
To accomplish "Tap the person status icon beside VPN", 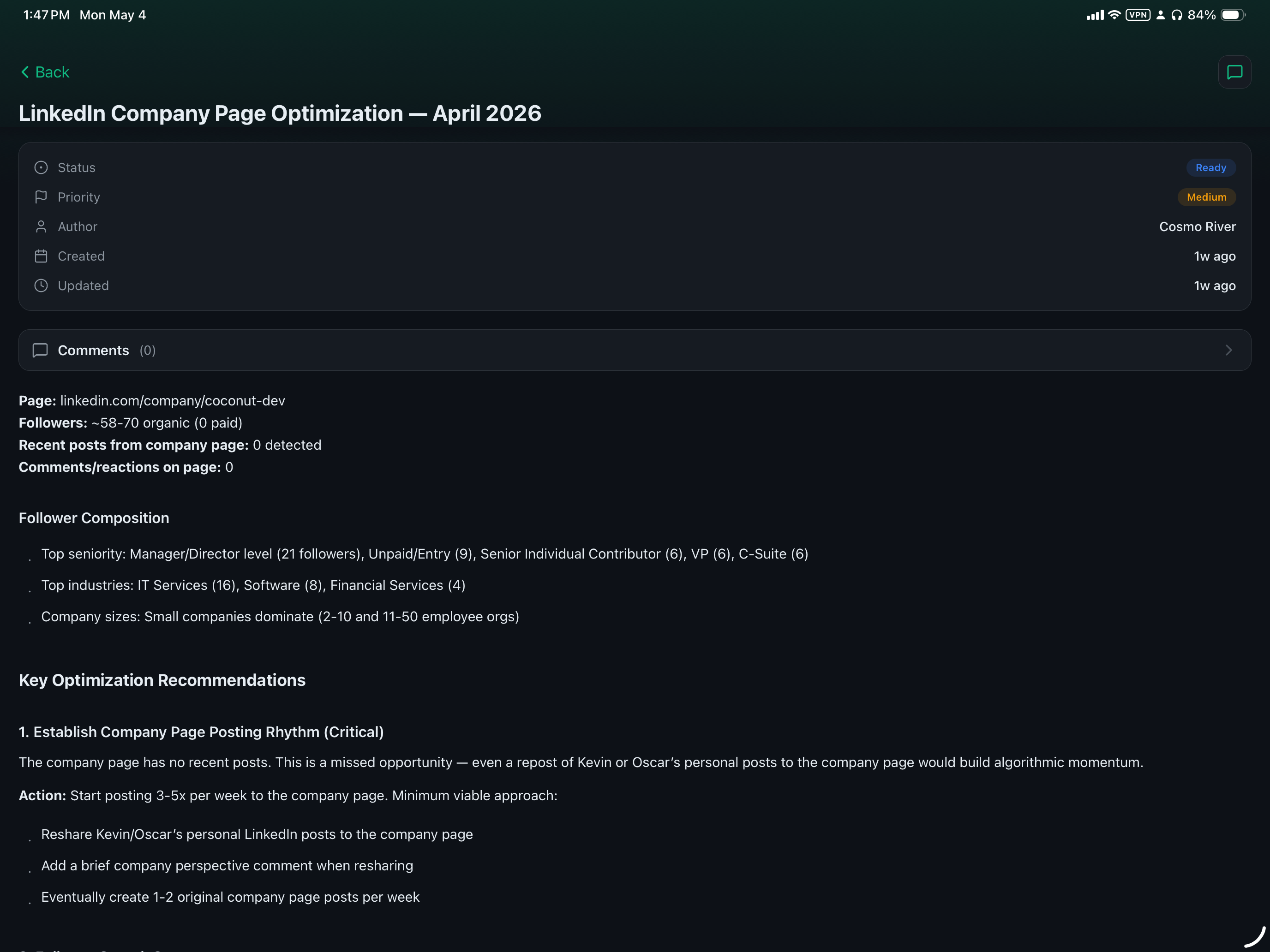I will click(1160, 15).
